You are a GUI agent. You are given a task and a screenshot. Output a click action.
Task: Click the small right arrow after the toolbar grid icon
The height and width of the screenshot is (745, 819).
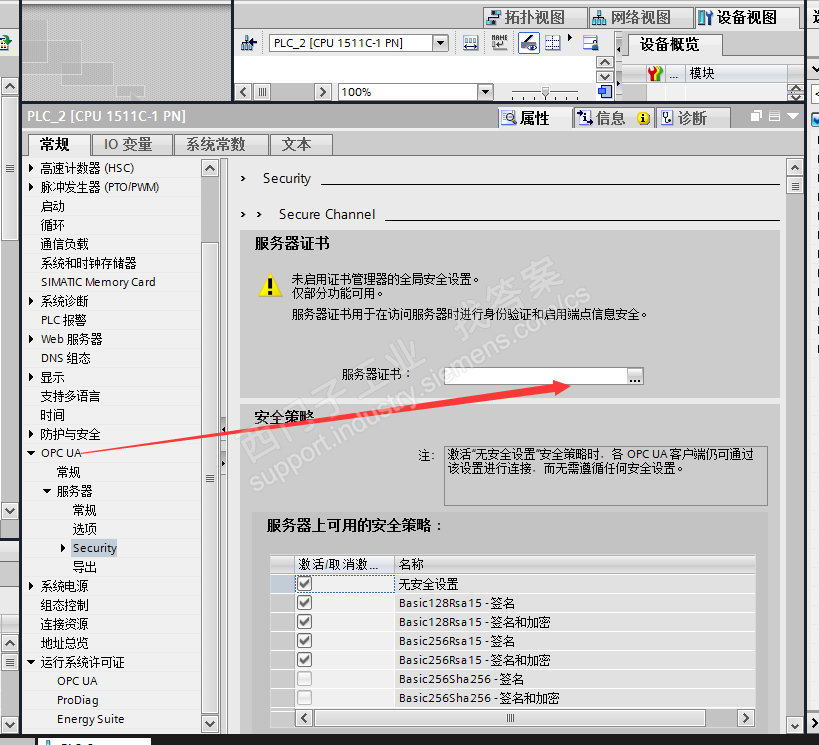coord(570,38)
